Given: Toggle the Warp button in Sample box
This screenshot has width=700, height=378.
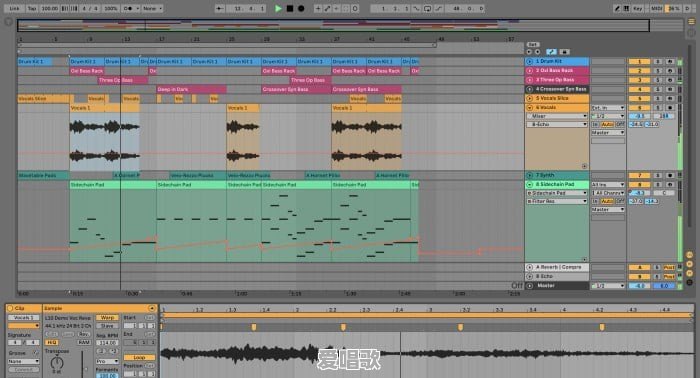Looking at the screenshot, I should pos(107,318).
